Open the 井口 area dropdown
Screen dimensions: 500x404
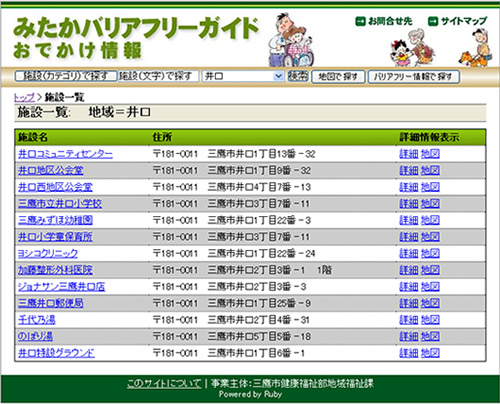coord(243,76)
